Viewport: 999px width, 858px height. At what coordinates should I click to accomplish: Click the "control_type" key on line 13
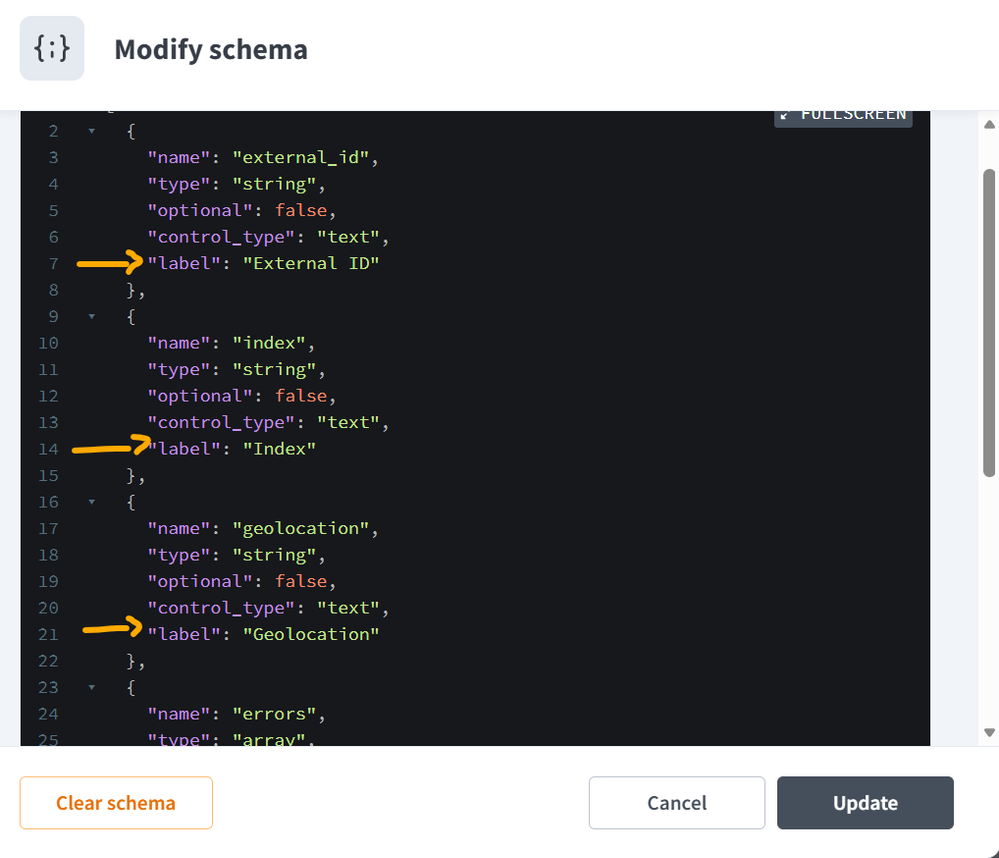click(221, 423)
